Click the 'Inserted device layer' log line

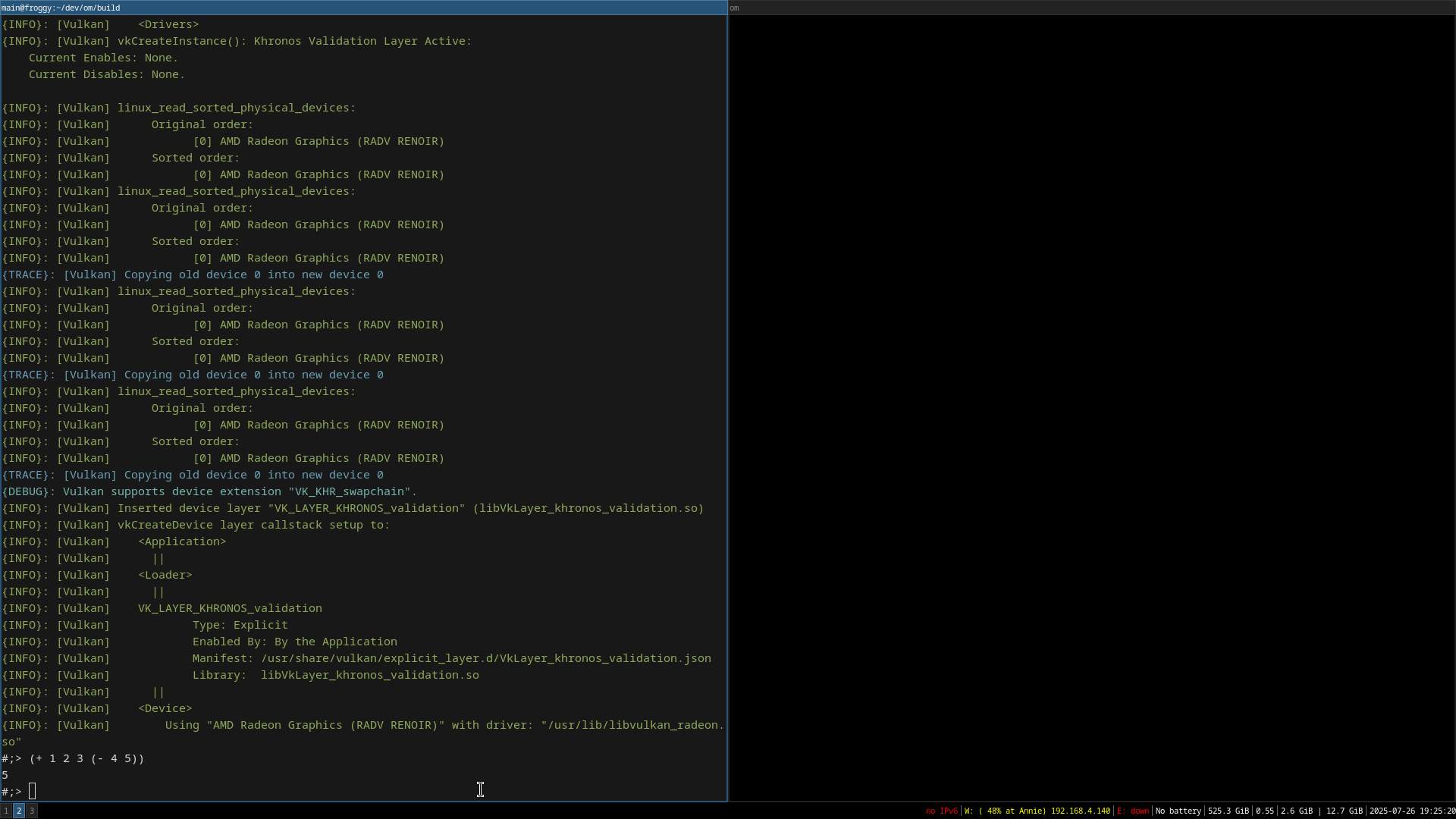pyautogui.click(x=353, y=508)
